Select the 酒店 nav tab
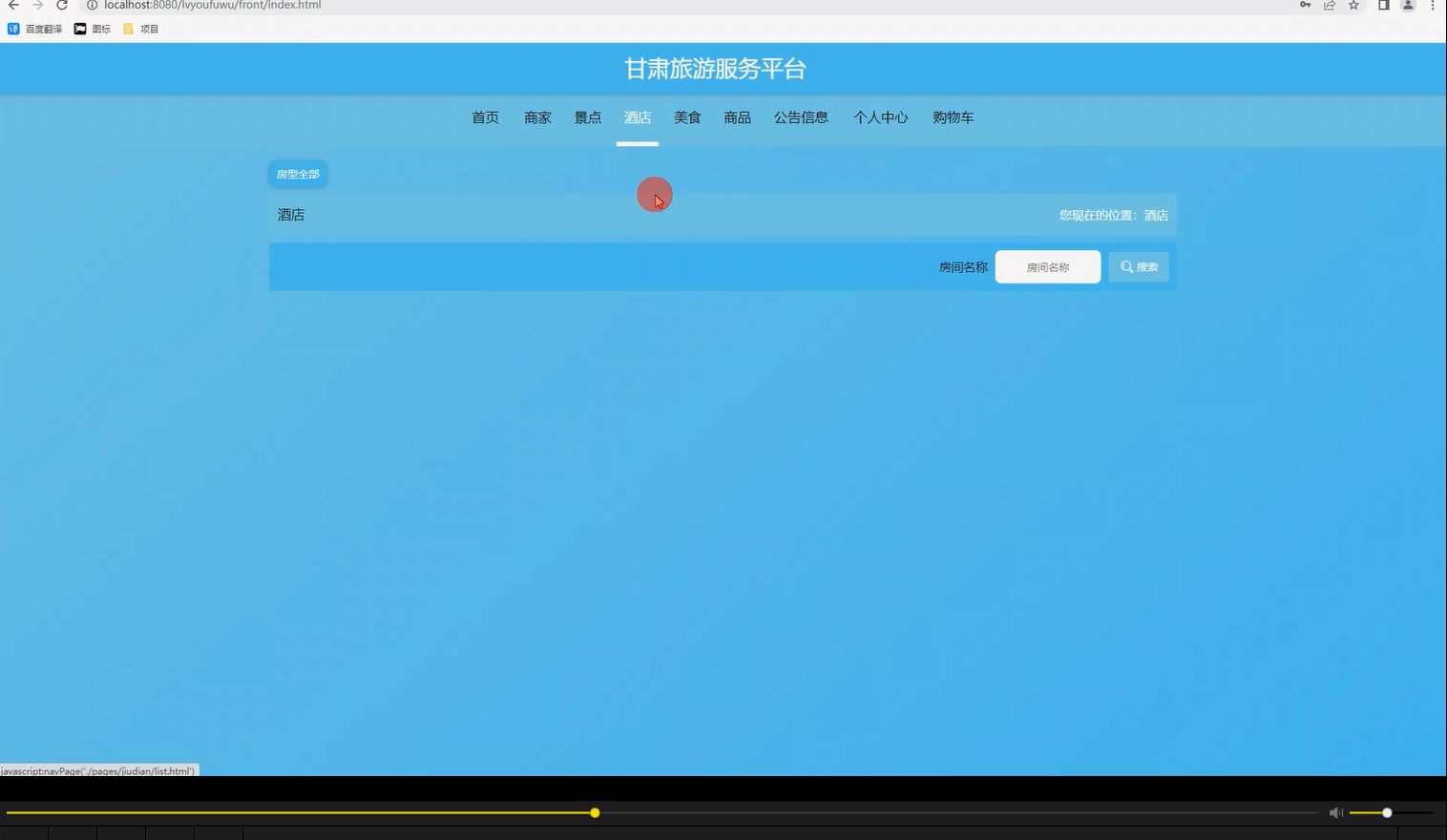 point(638,117)
